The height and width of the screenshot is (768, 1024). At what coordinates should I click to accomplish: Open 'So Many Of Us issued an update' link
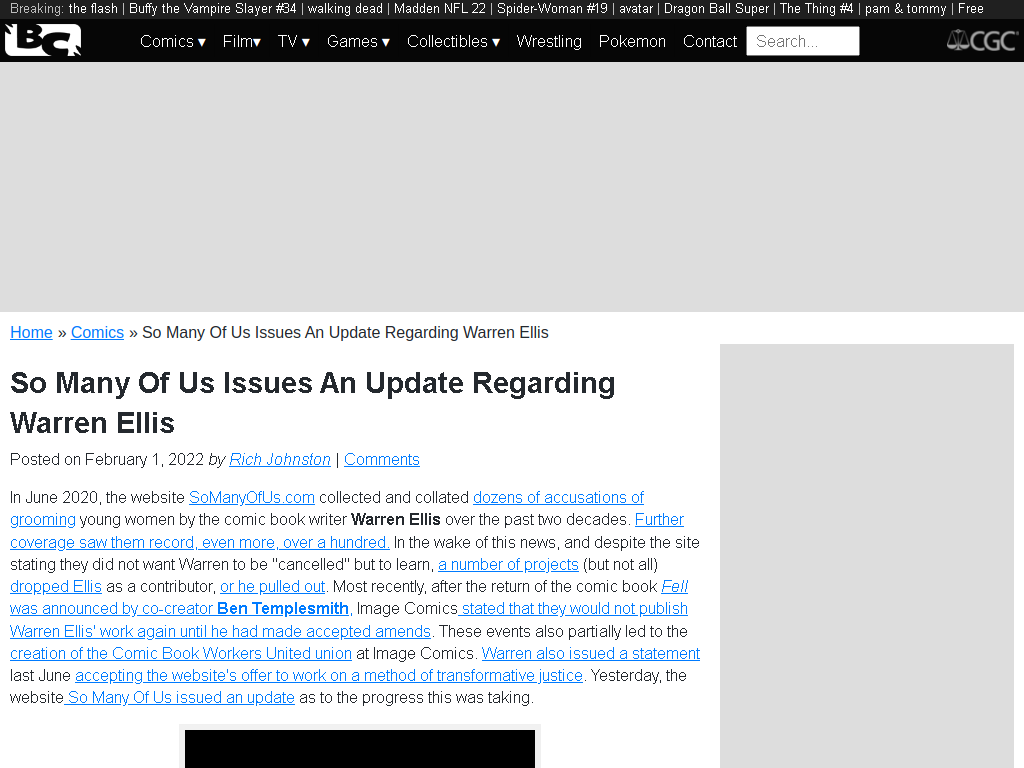181,698
